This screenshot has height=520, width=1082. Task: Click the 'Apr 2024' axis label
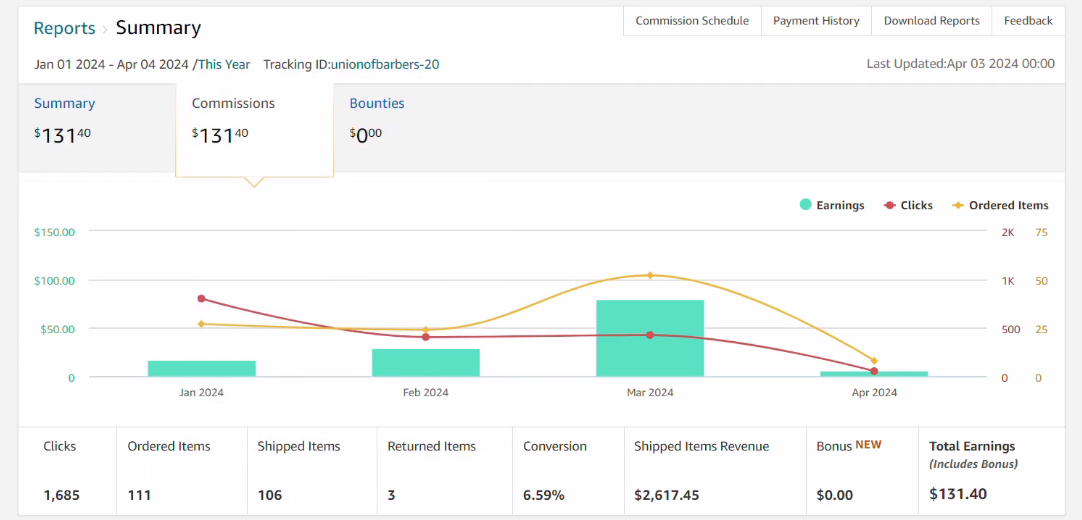click(874, 392)
